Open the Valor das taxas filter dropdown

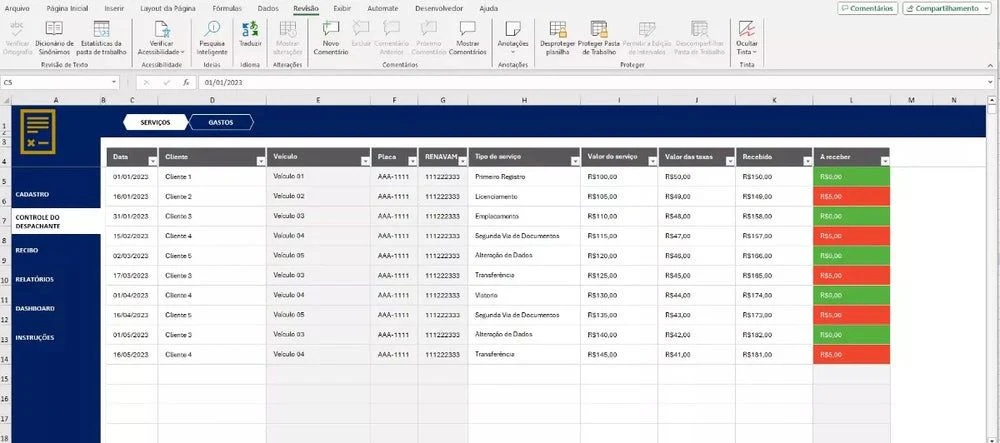click(730, 161)
